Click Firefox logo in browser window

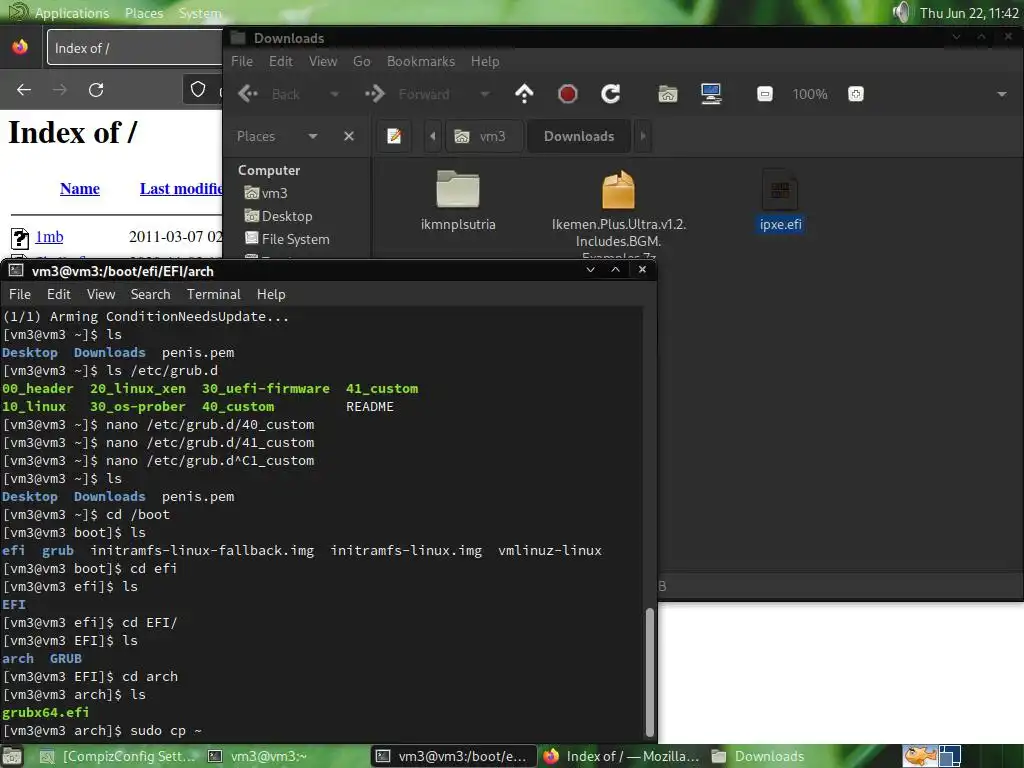20,48
